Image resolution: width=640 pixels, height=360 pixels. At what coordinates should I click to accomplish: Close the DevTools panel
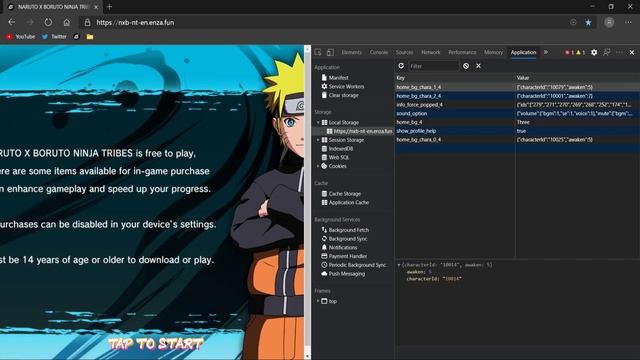632,52
